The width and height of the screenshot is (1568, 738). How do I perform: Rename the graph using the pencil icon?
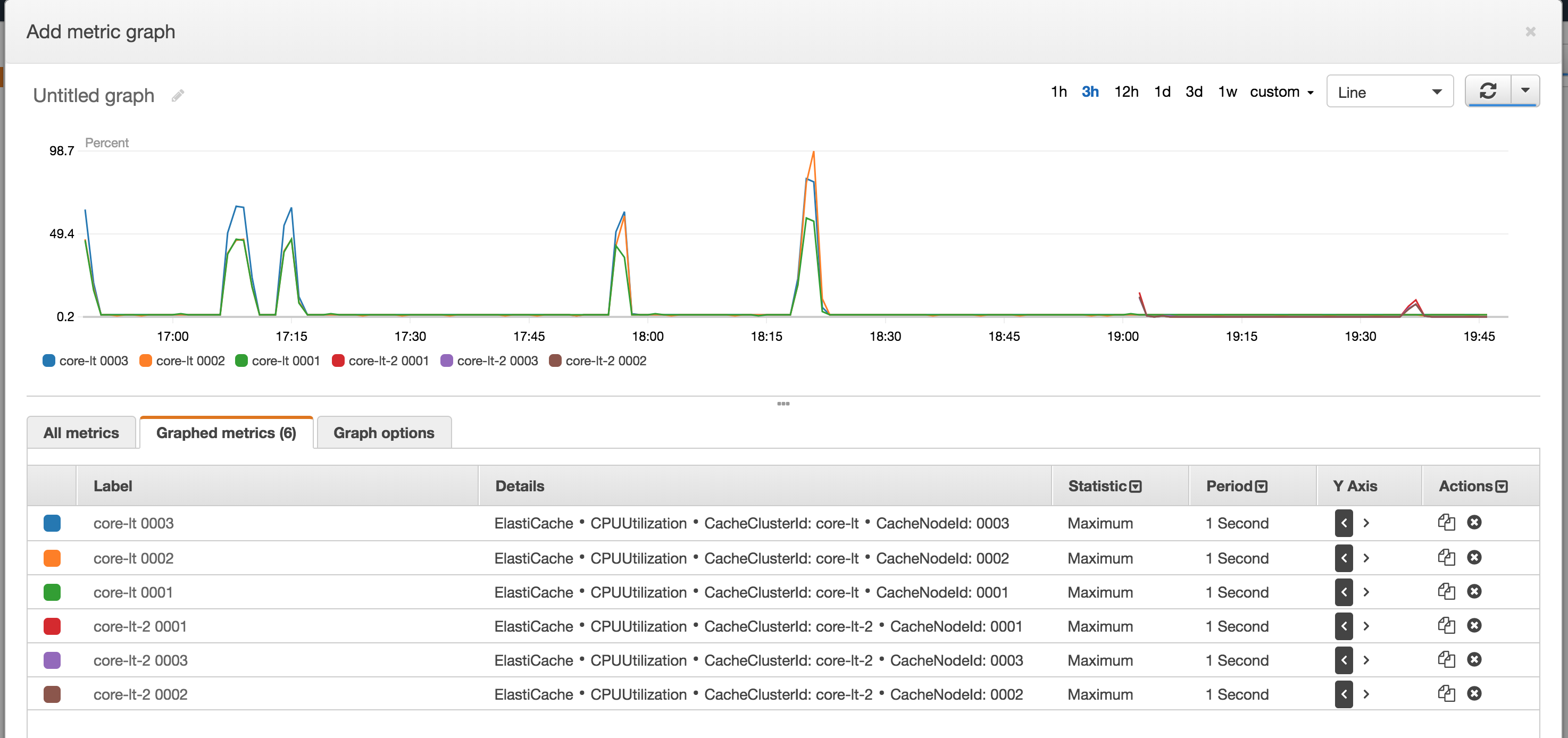click(178, 95)
